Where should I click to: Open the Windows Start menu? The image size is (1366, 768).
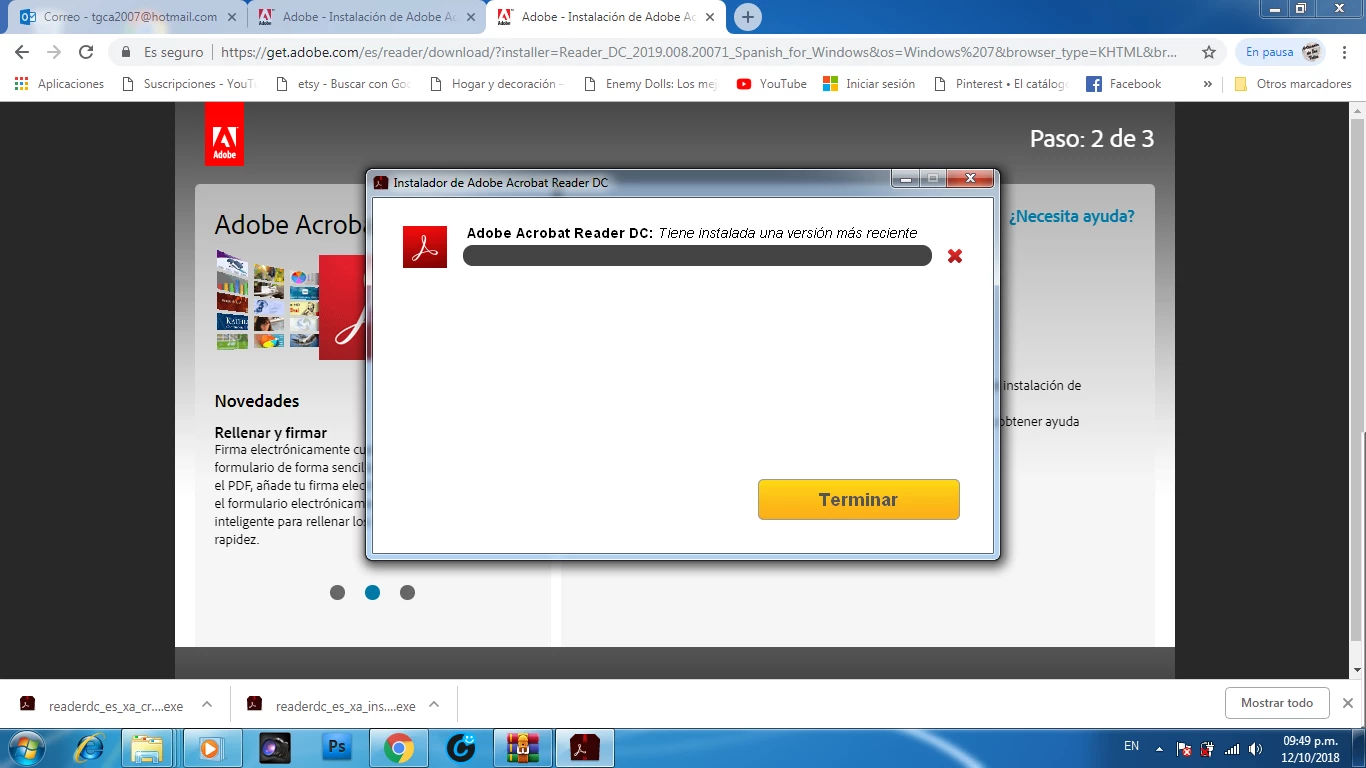click(x=26, y=748)
